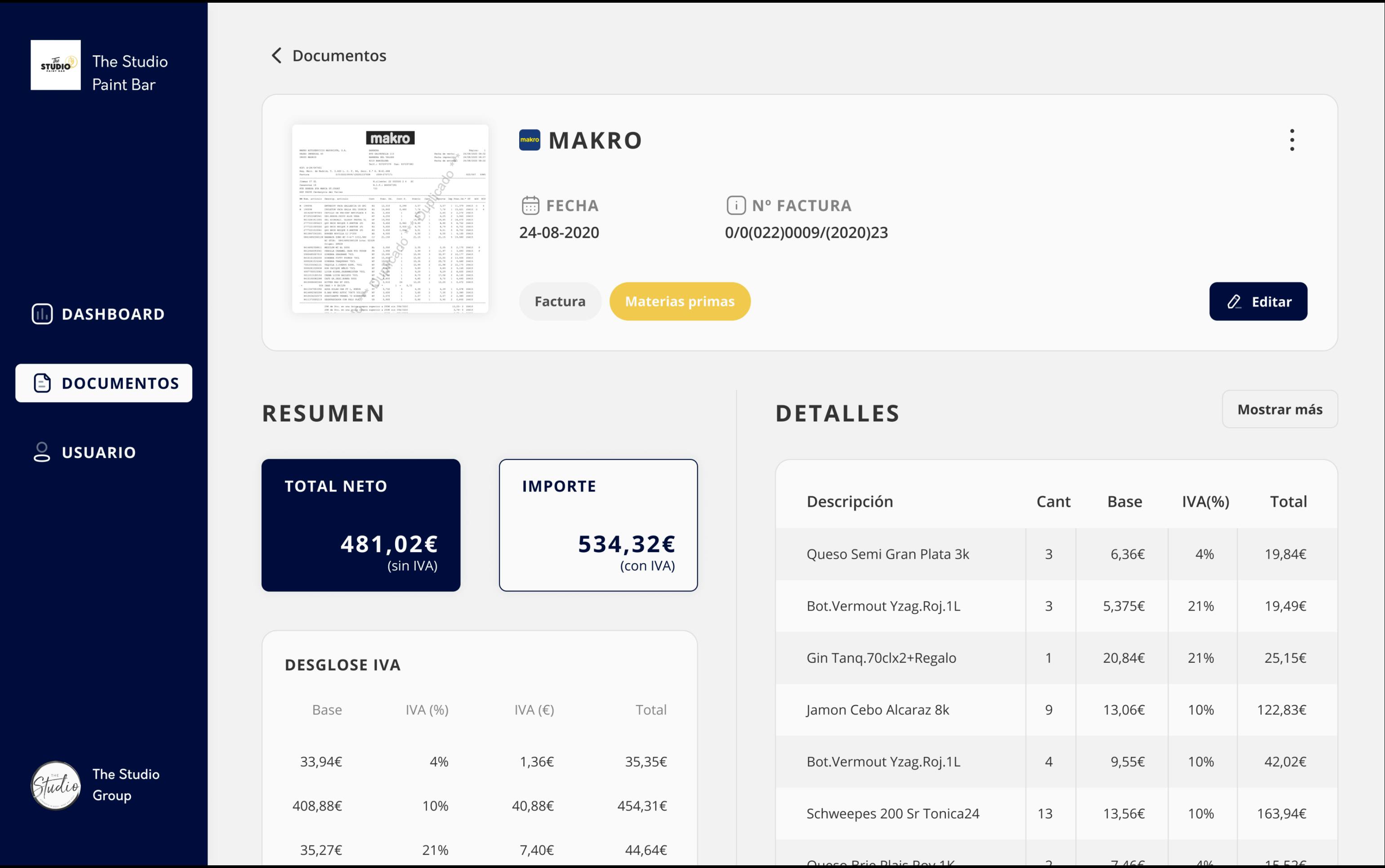The width and height of the screenshot is (1385, 868).
Task: Click The Studio Group round logo
Action: click(x=56, y=785)
